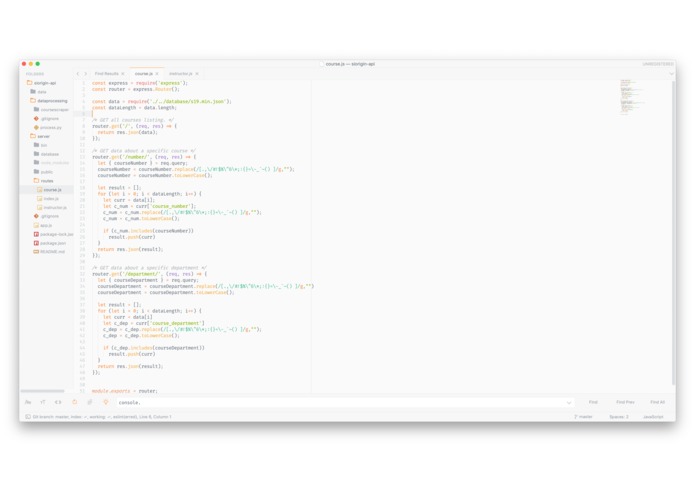The height and width of the screenshot is (494, 695).
Task: Expand the node_modules folder
Action: tap(51, 163)
